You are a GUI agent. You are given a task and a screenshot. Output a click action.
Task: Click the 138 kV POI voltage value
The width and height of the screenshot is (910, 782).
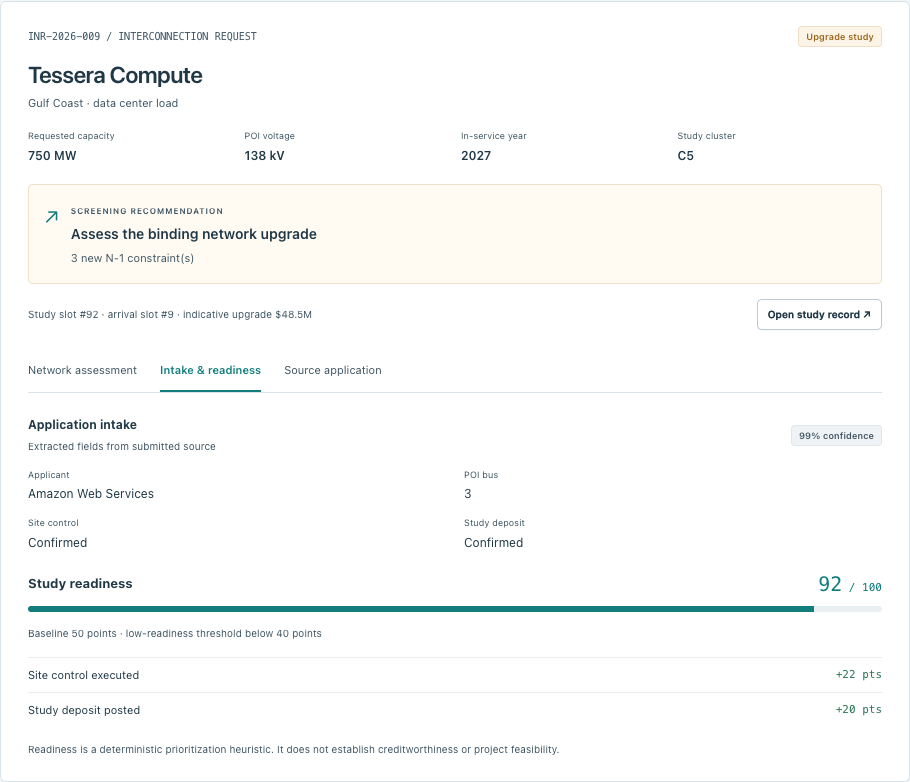coord(264,156)
